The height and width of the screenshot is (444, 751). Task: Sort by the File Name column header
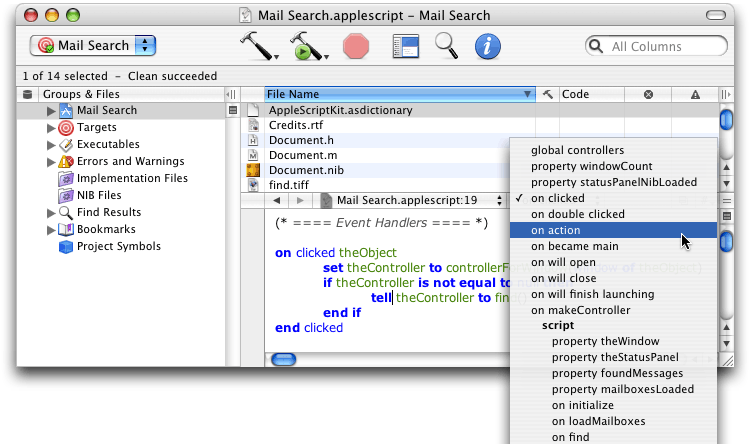click(x=399, y=94)
